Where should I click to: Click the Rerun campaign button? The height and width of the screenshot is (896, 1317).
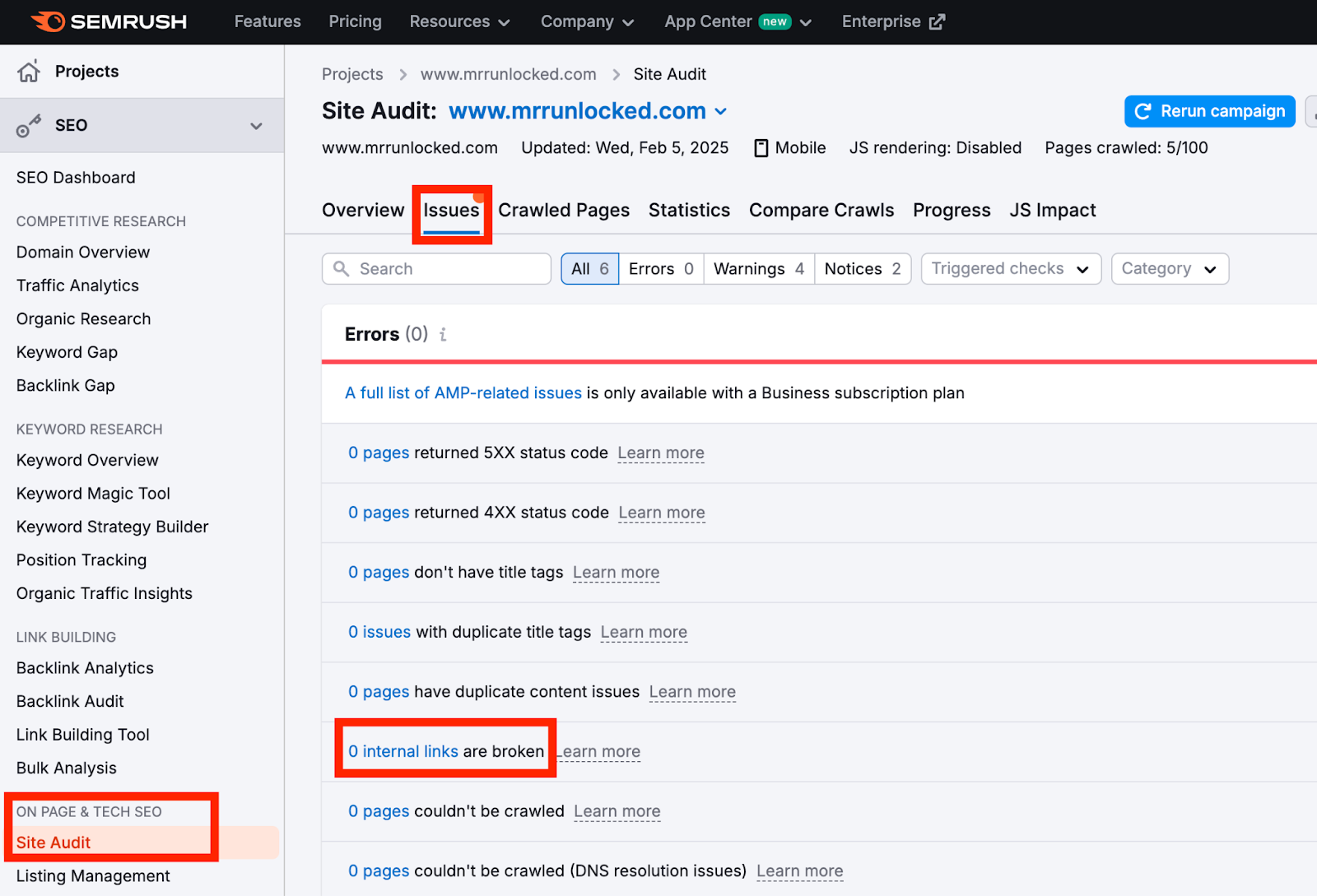click(1210, 111)
